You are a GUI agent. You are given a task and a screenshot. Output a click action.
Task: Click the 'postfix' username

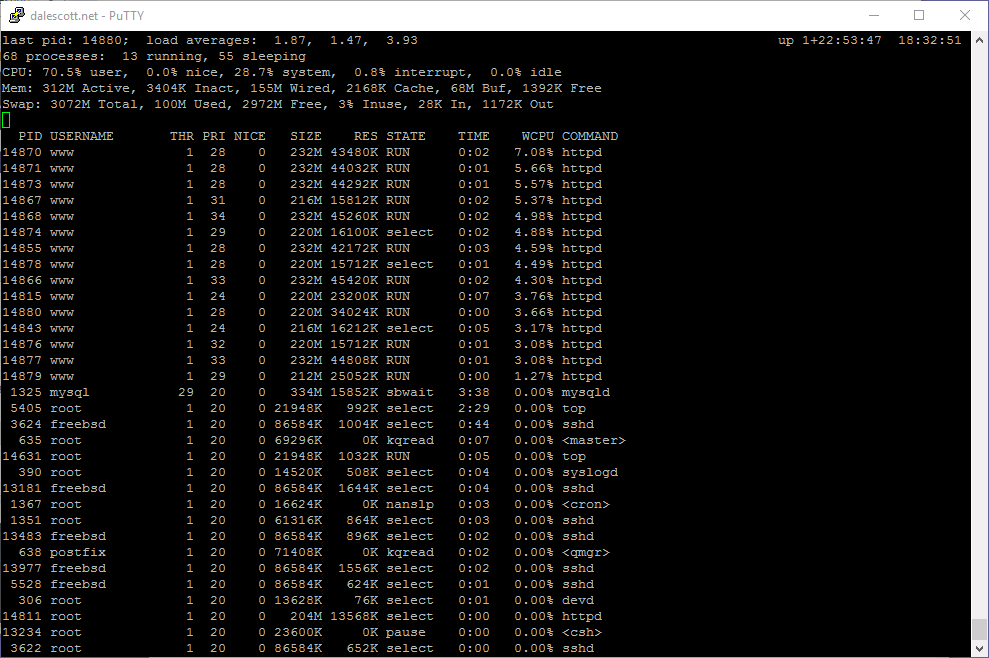pyautogui.click(x=78, y=553)
